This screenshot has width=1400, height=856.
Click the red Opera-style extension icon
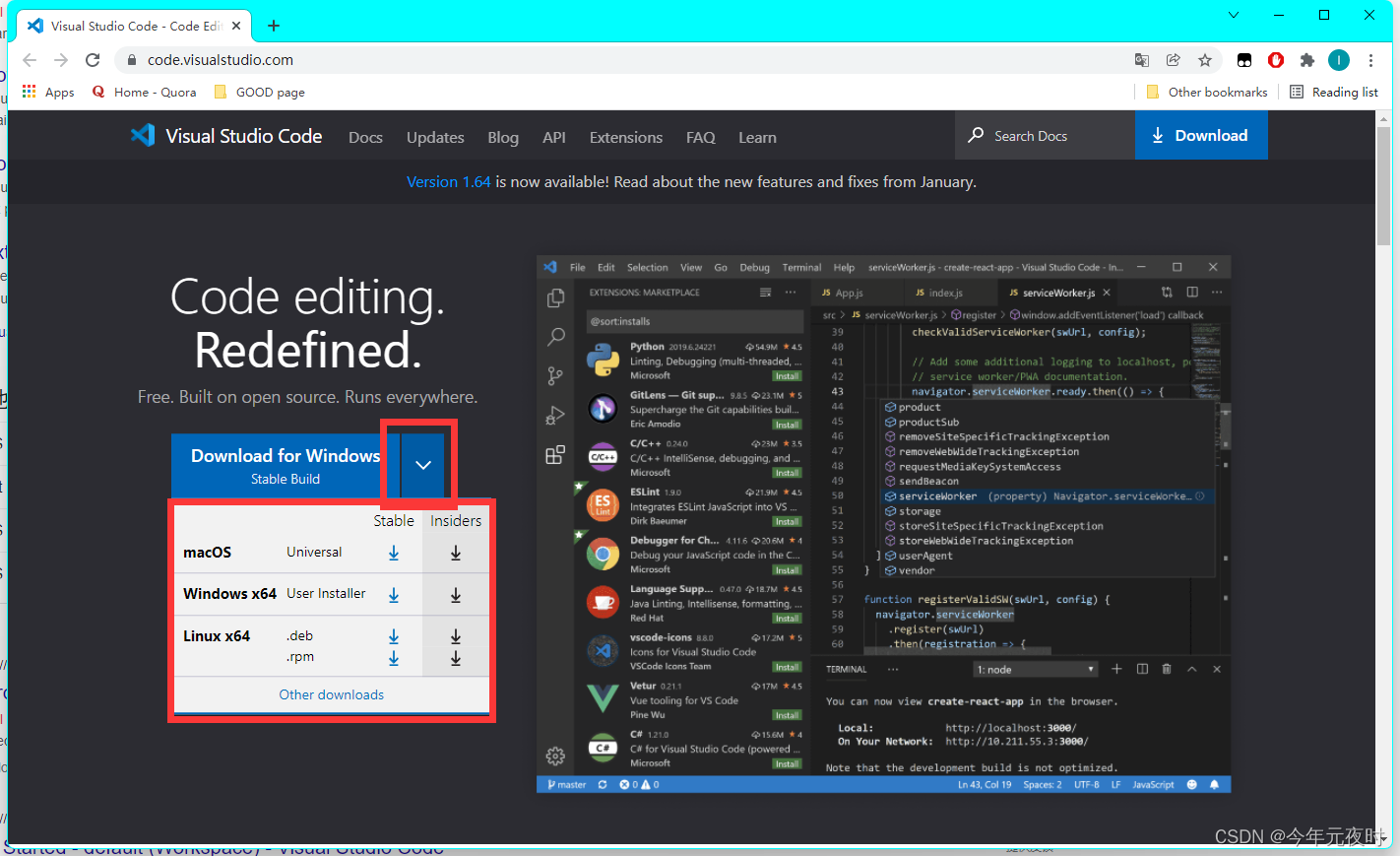tap(1276, 60)
